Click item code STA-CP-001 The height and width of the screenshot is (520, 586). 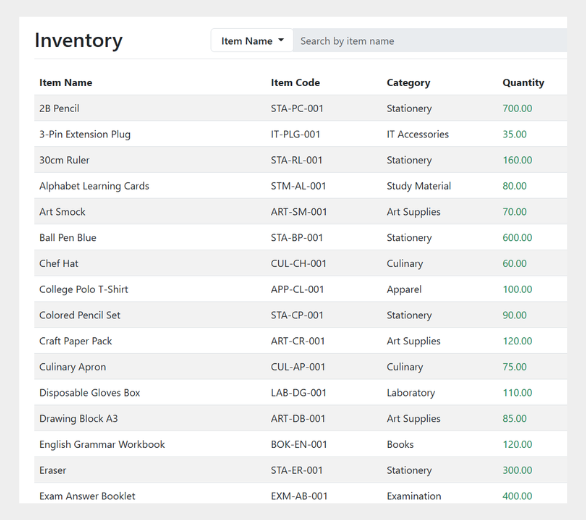[297, 315]
